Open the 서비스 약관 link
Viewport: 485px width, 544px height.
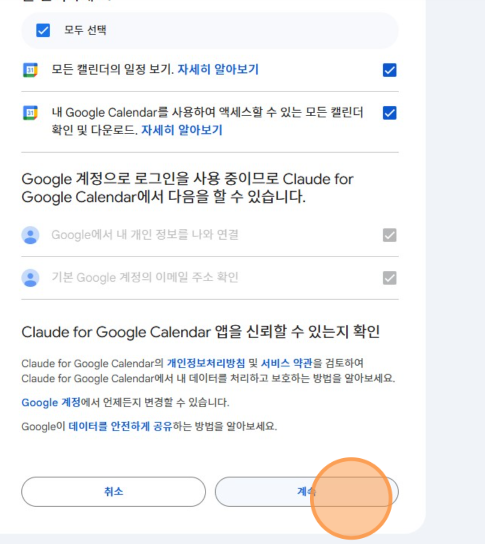tap(287, 363)
